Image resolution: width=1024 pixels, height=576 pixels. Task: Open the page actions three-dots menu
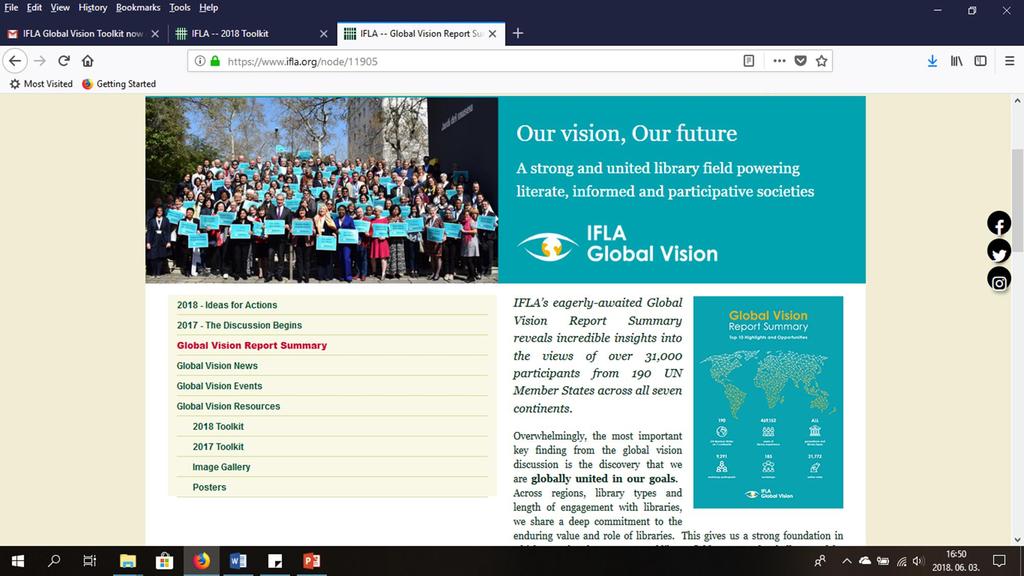[779, 61]
